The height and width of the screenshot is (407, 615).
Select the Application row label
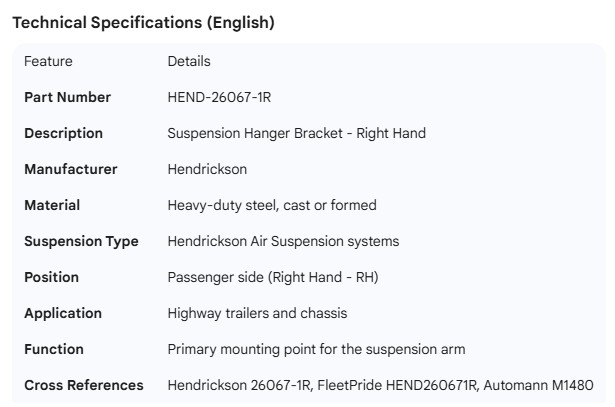click(63, 314)
